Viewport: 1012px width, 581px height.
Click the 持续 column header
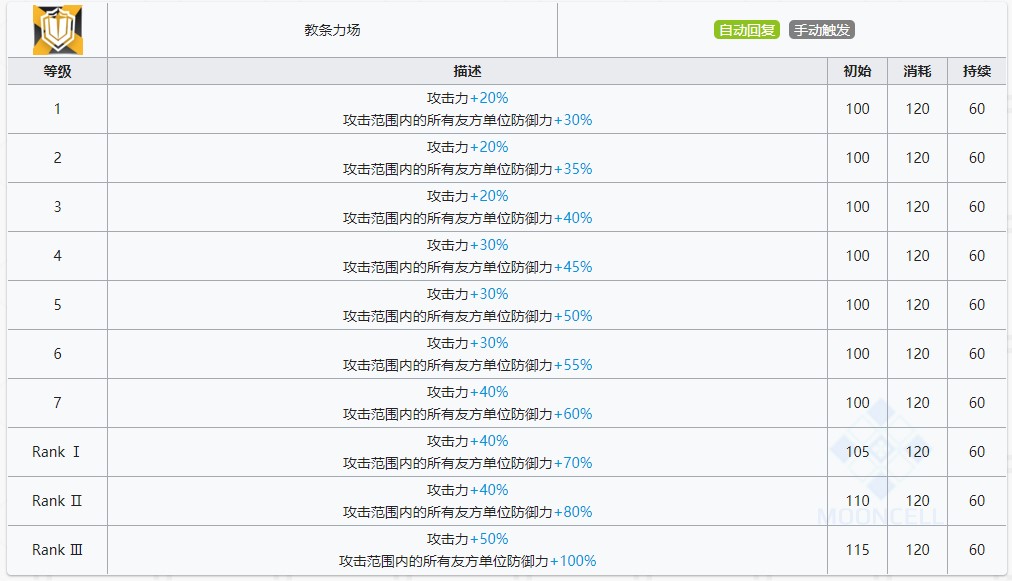tap(976, 71)
